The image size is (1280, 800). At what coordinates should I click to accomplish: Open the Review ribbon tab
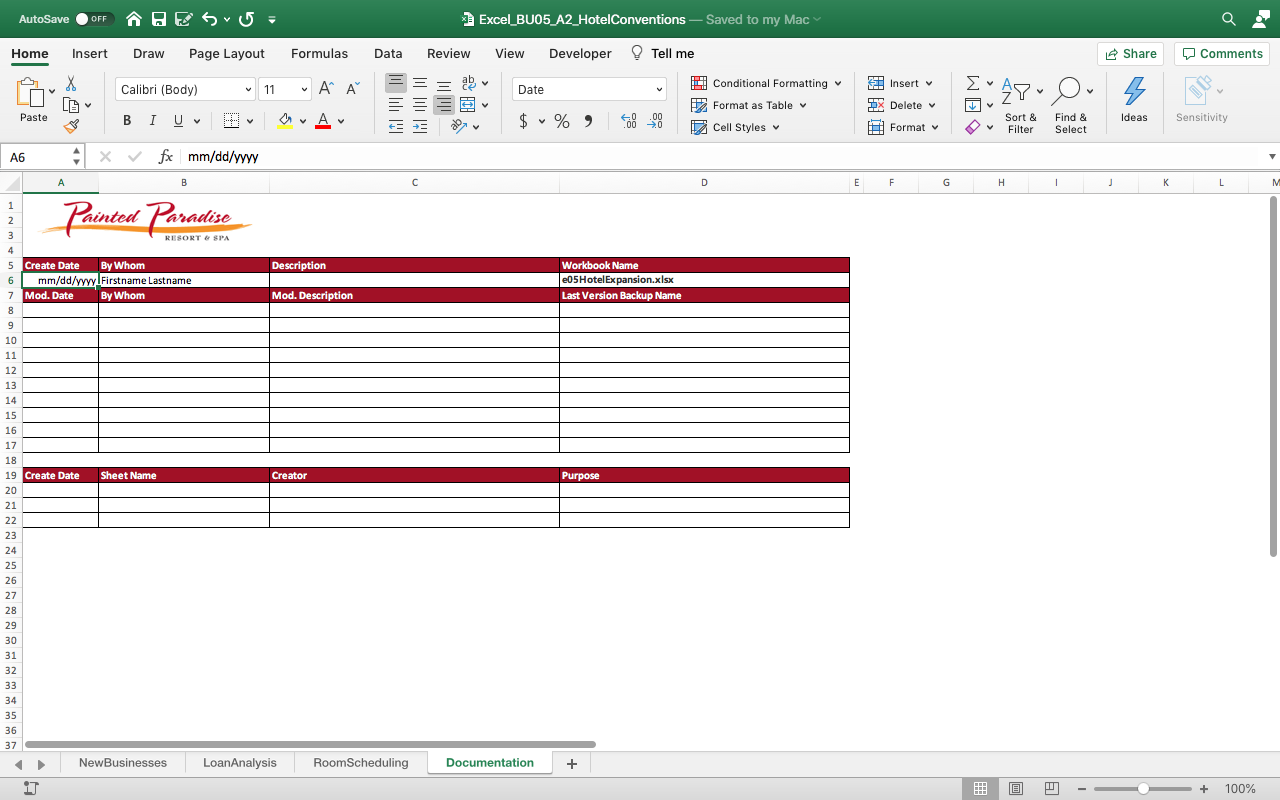pos(449,54)
